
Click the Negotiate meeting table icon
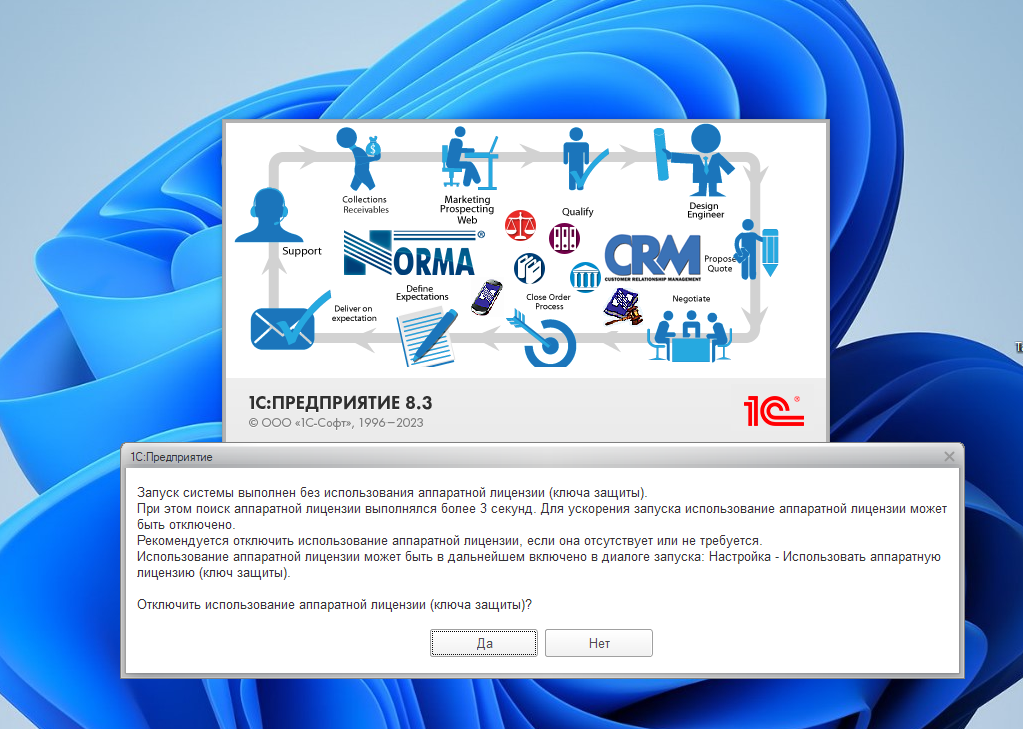coord(690,335)
